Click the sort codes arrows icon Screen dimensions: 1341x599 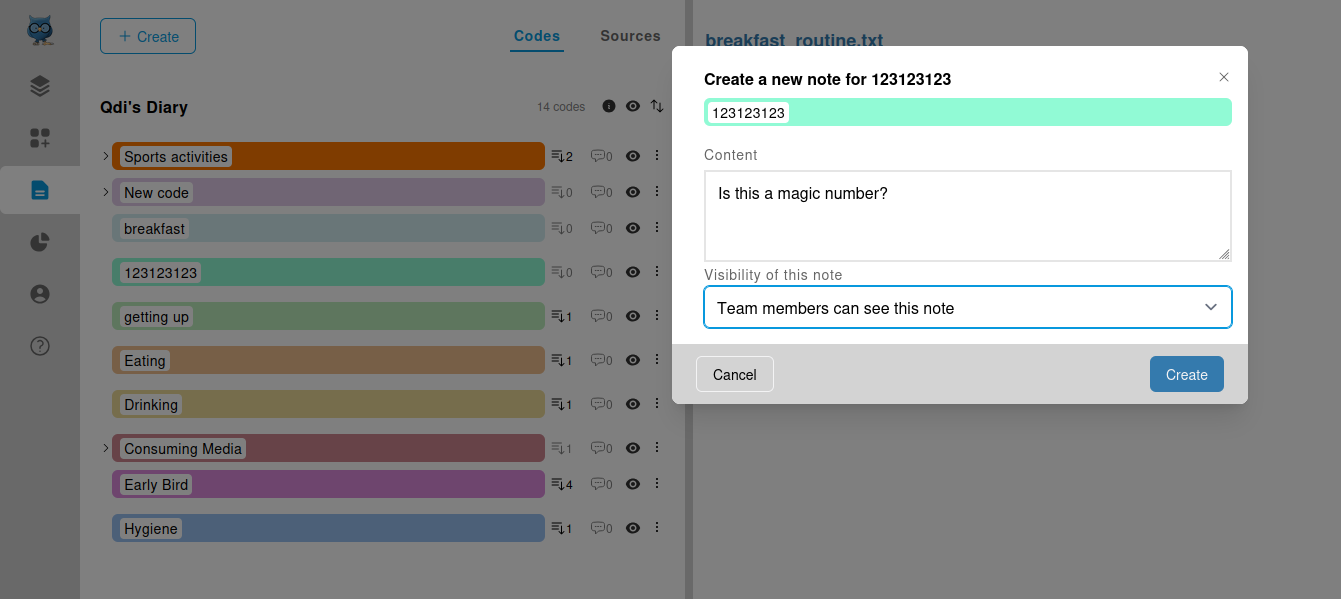click(x=657, y=106)
